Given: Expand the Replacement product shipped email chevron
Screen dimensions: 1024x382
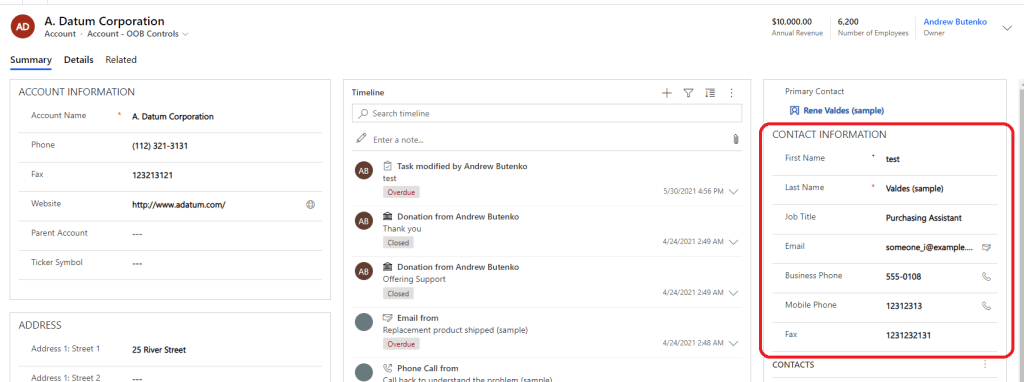Looking at the screenshot, I should tap(733, 343).
